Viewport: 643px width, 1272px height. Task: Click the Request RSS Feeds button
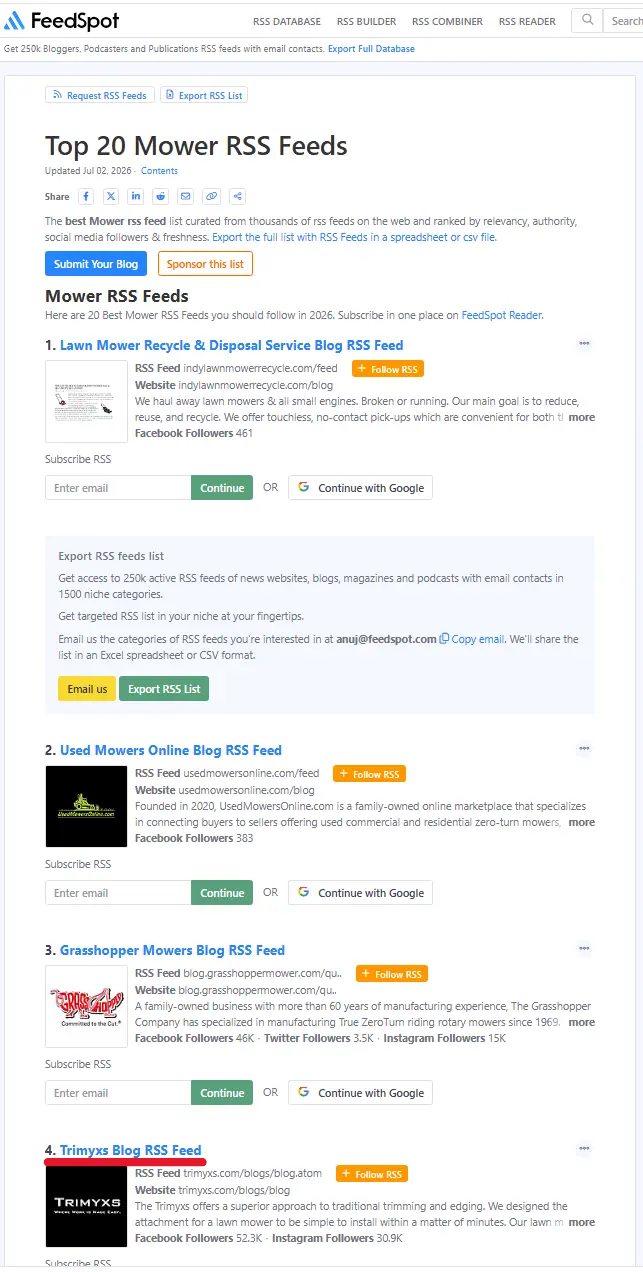[x=99, y=95]
